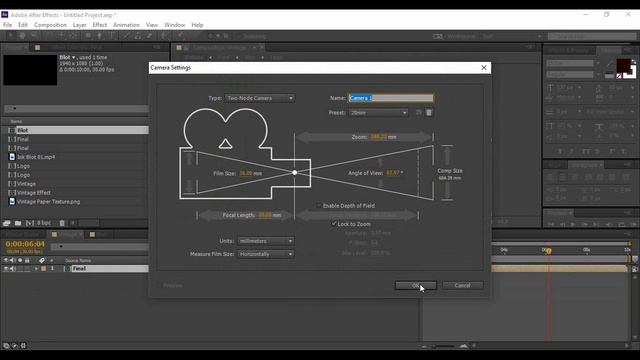
Task: Close the Camera Settings dialog with X
Action: click(484, 68)
